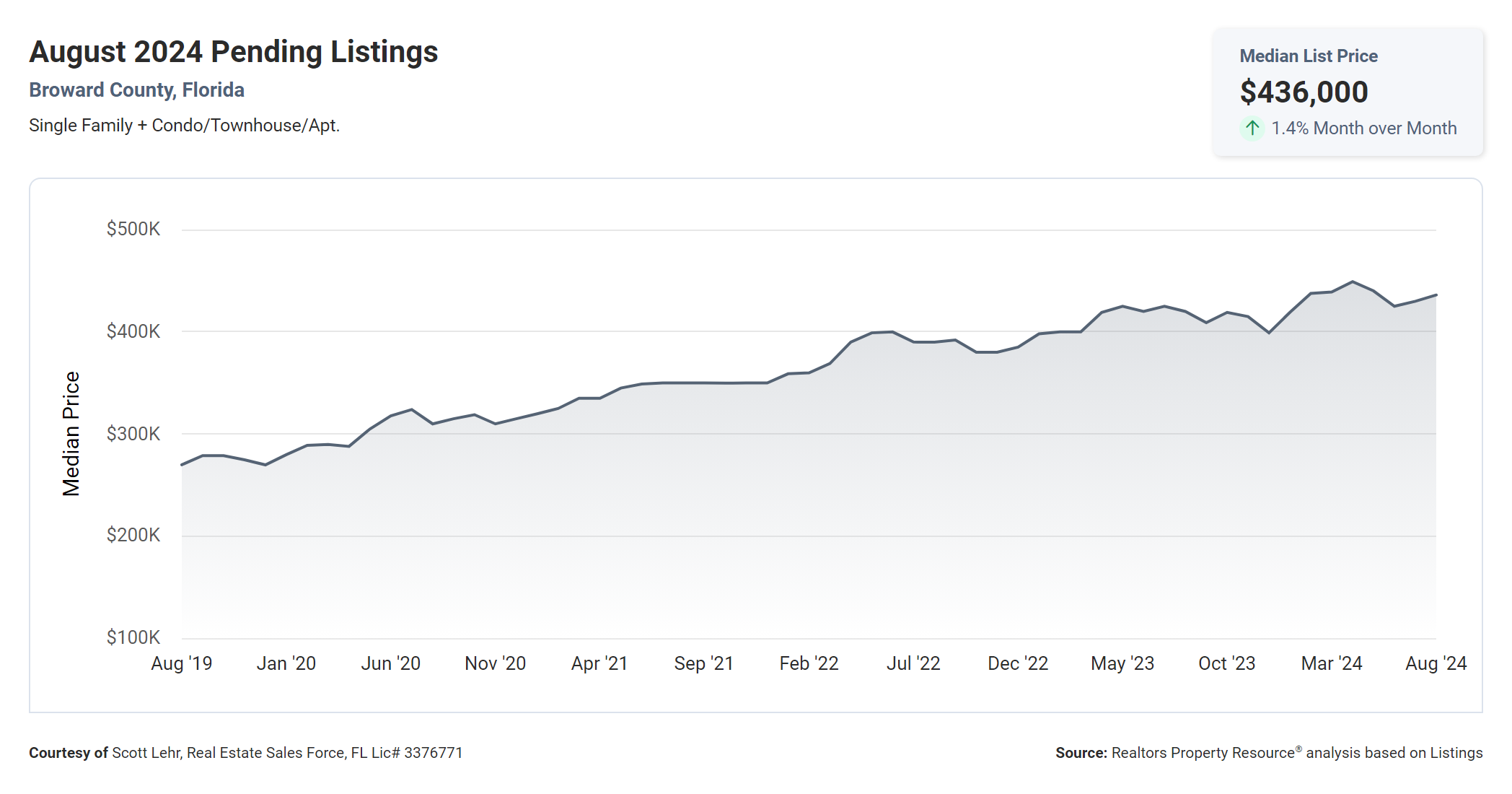Screen dimensions: 1512x794
Task: Click the $100K y-axis label
Action: point(133,637)
